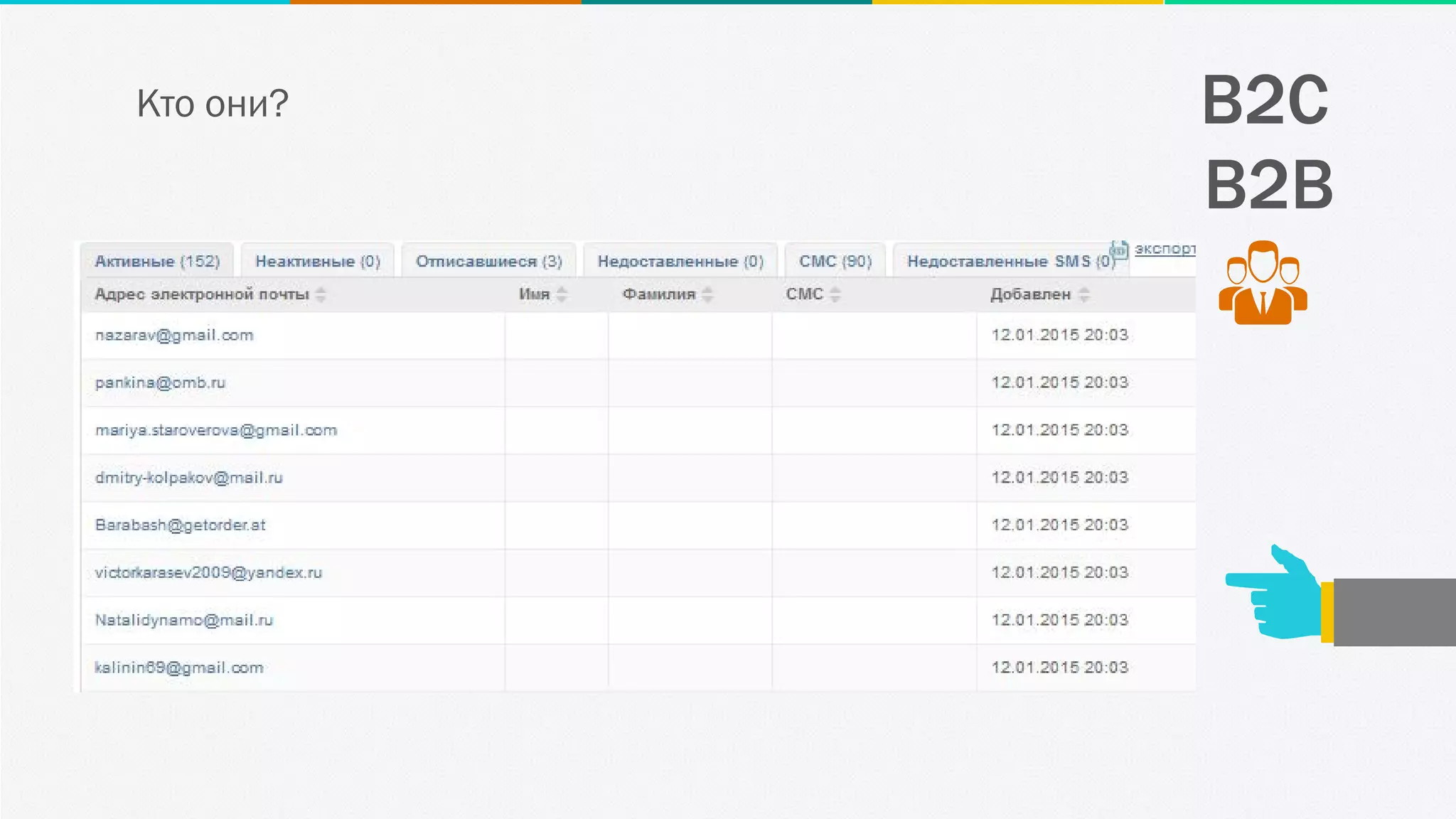The image size is (1456, 819).
Task: Switch to Неактивные (0) tab
Action: [318, 262]
